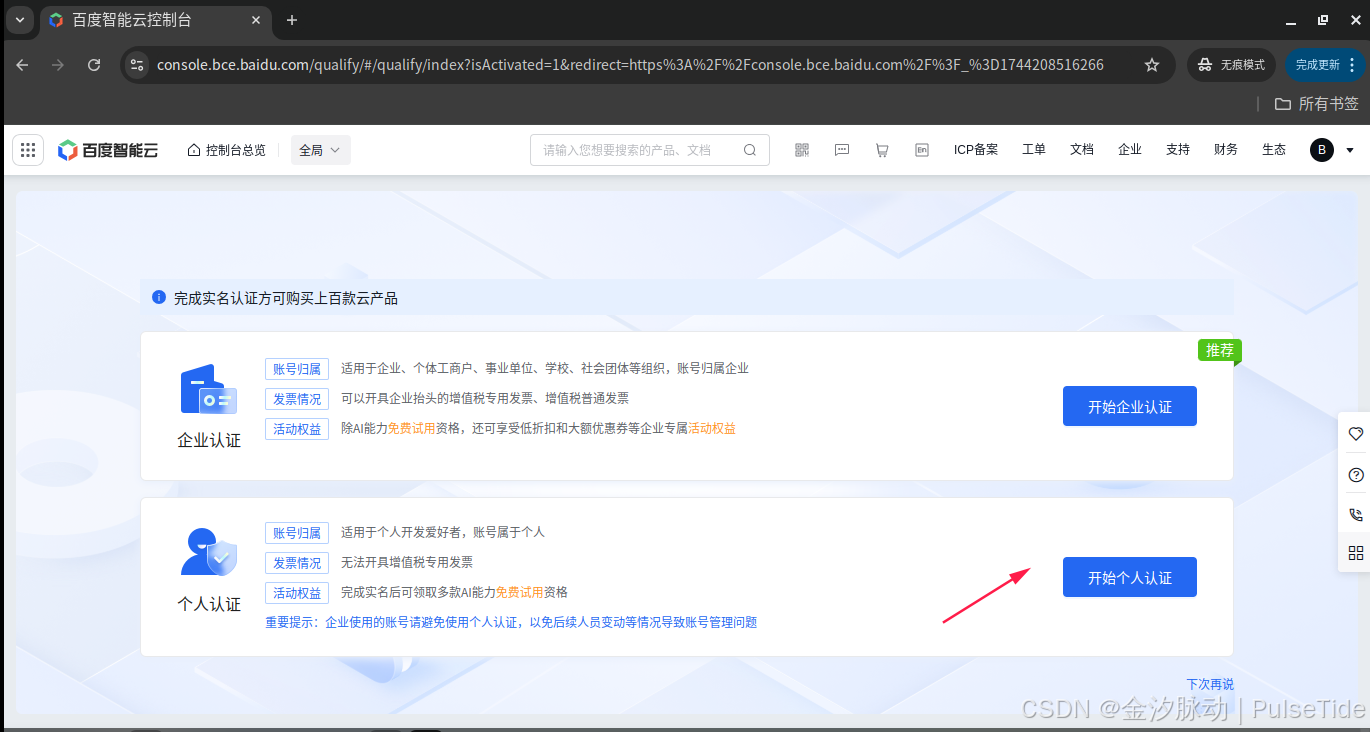Open the 支持 menu

1178,150
